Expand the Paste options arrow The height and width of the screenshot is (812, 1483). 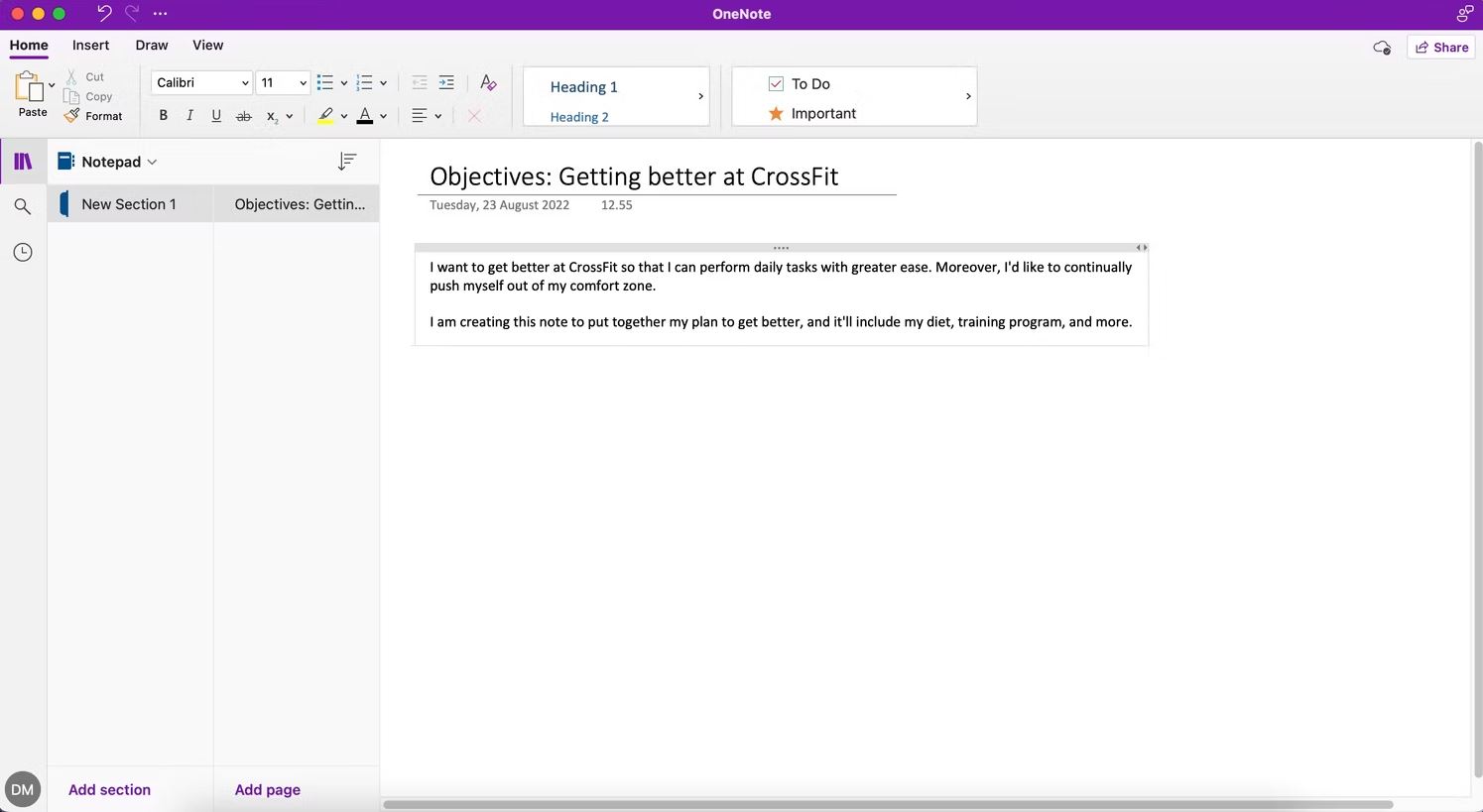pyautogui.click(x=52, y=85)
